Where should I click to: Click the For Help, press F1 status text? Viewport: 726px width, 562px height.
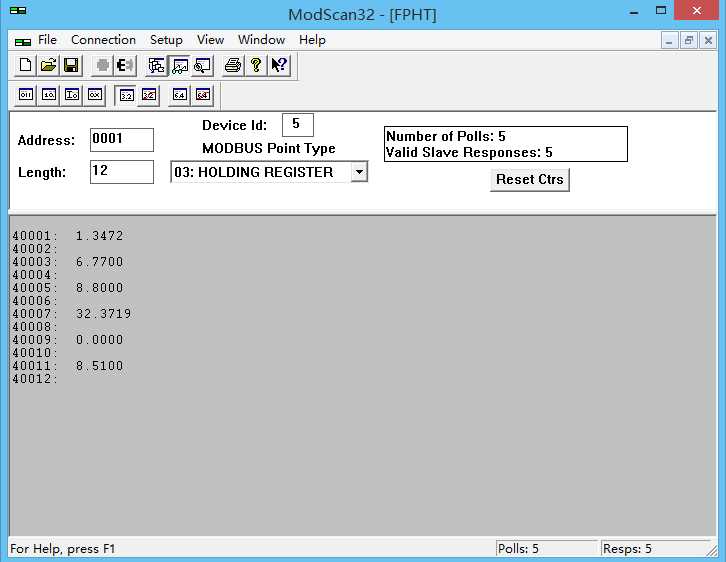click(63, 549)
